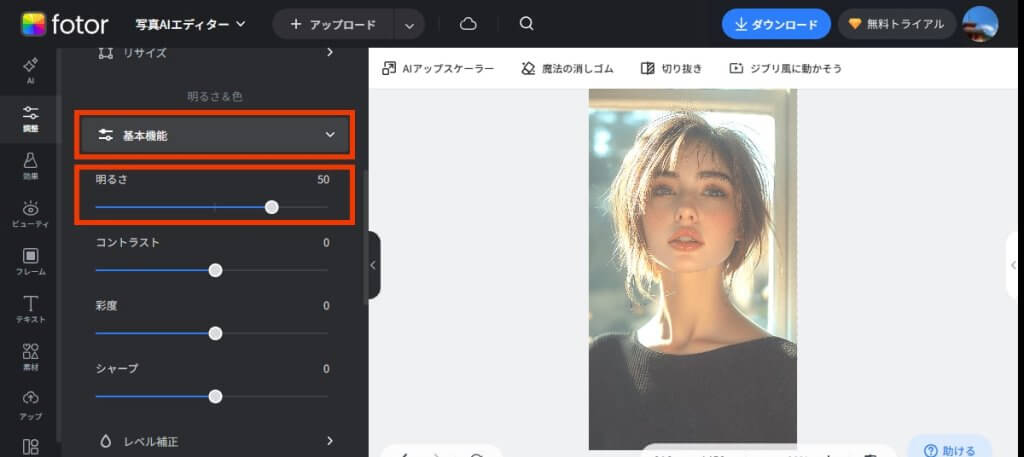Open the テキスト text sidebar tab
1024x457 pixels.
pyautogui.click(x=30, y=309)
